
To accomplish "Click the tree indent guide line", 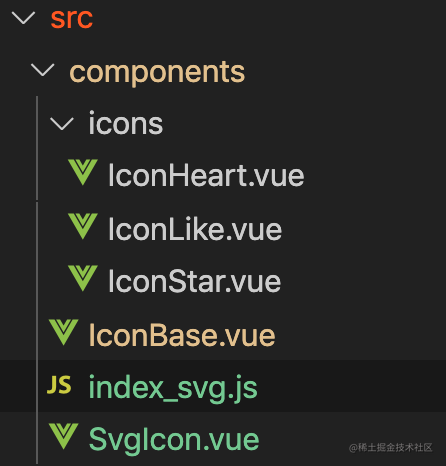I will pos(37,280).
